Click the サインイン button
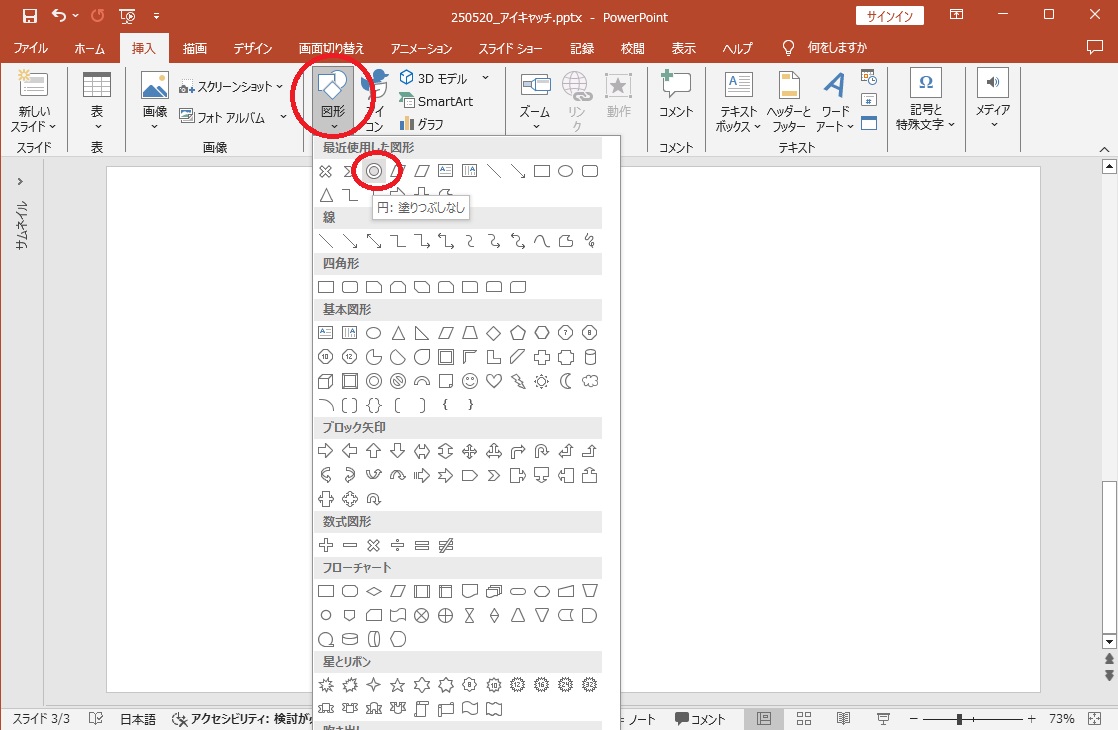The width and height of the screenshot is (1118, 730). pyautogui.click(x=889, y=16)
